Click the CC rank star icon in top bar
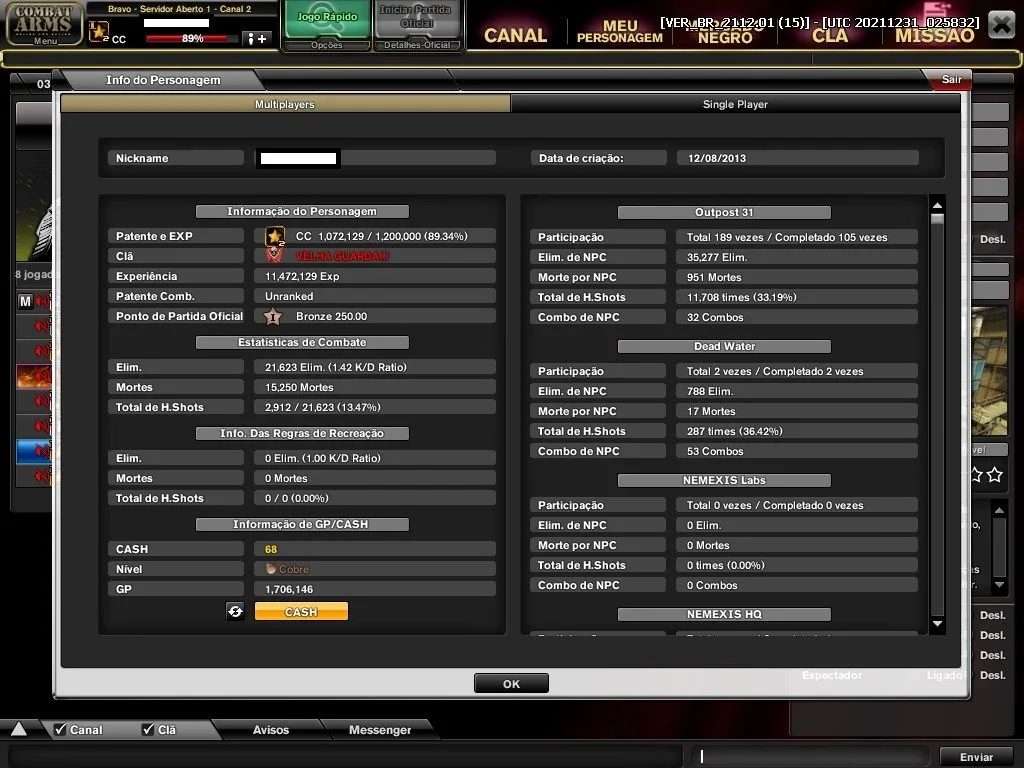 click(99, 31)
